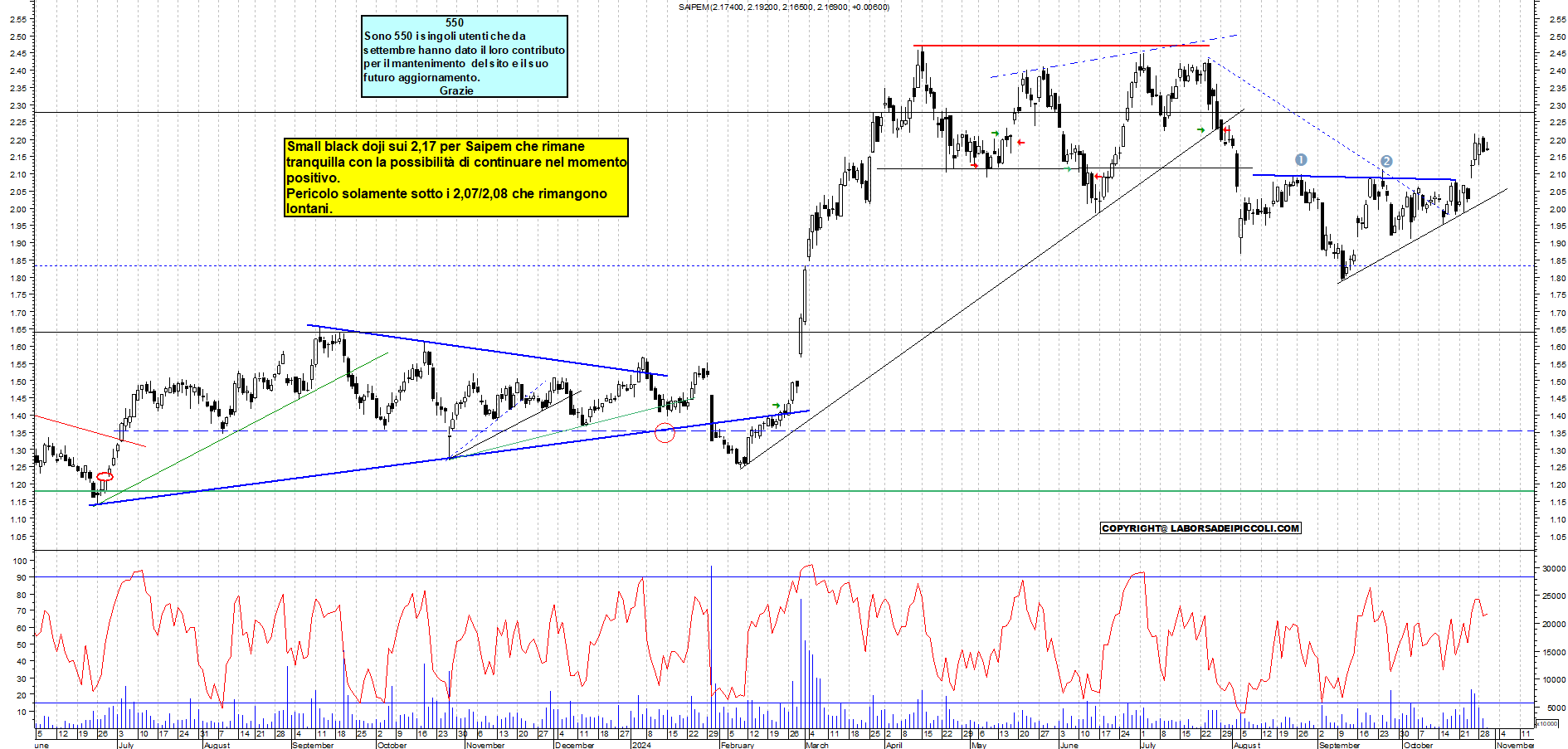Click 1.85 on the right price axis
The height and width of the screenshot is (749, 1568).
[1556, 260]
